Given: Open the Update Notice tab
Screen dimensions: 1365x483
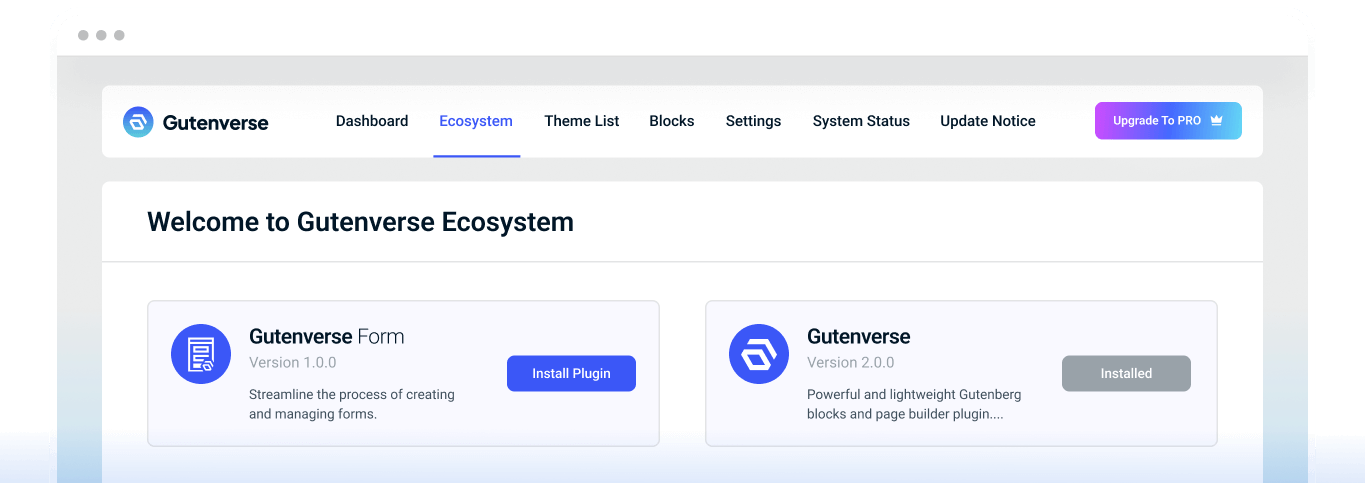Looking at the screenshot, I should coord(988,121).
